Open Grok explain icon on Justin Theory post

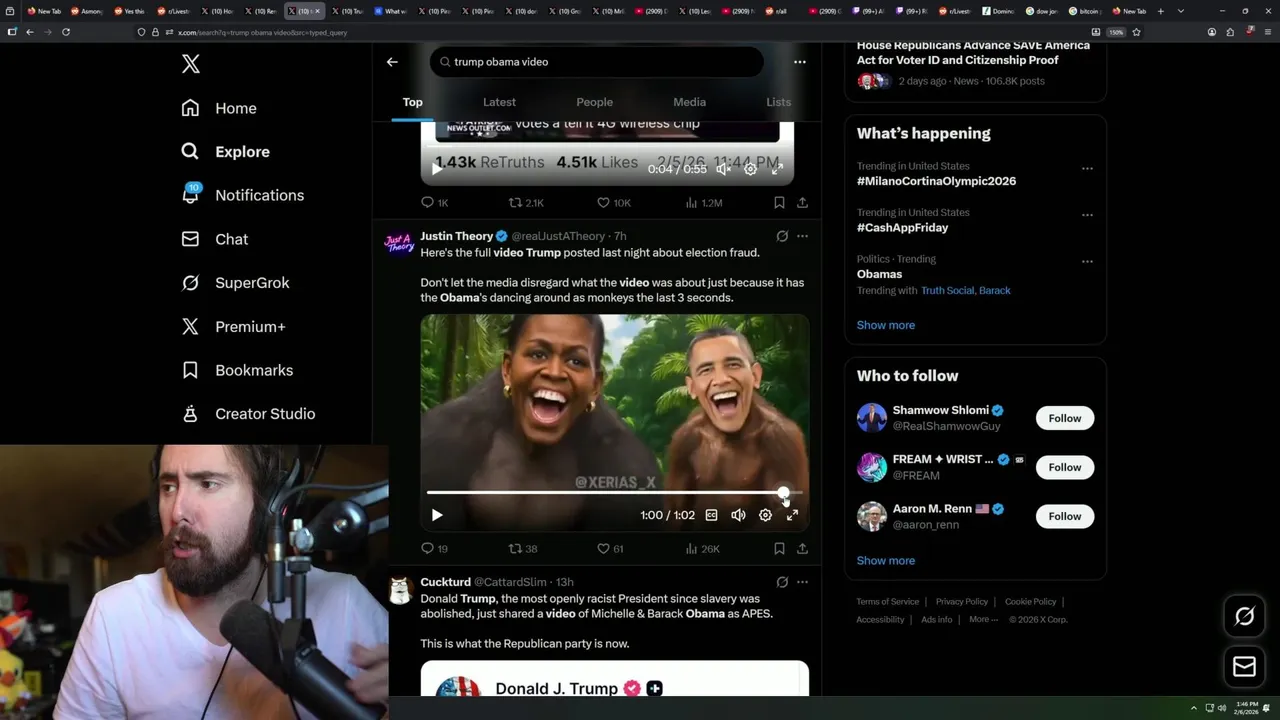tap(782, 236)
